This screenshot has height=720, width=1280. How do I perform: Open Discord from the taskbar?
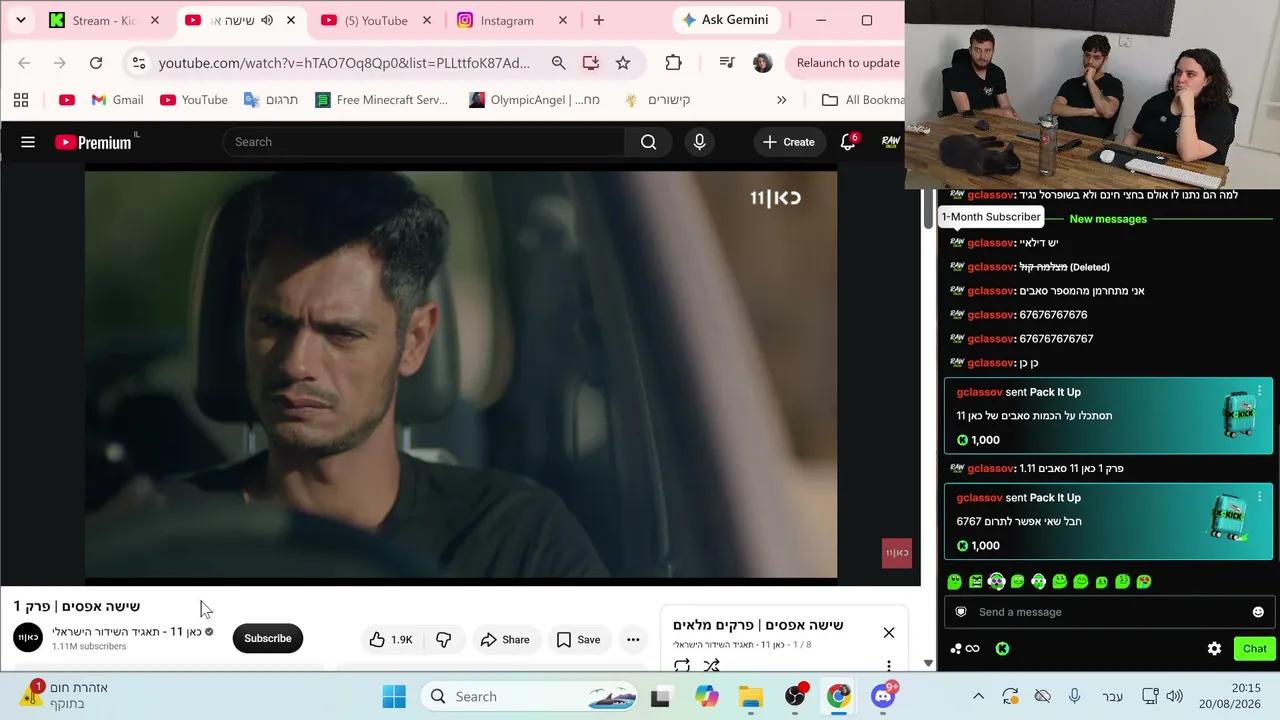click(883, 697)
